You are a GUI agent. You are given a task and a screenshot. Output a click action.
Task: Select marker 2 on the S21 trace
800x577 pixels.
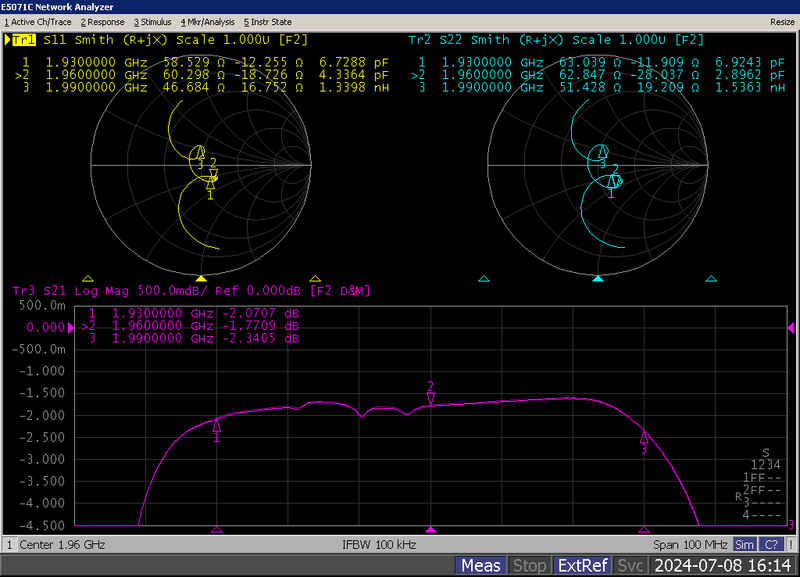tap(430, 398)
